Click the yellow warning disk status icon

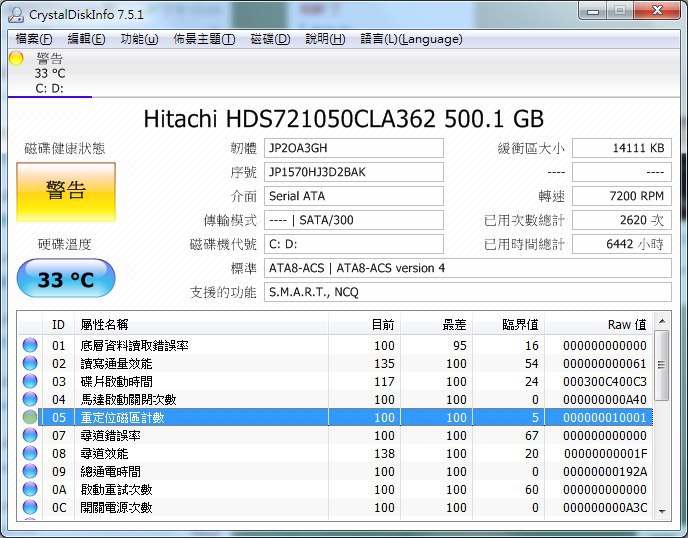(x=16, y=59)
